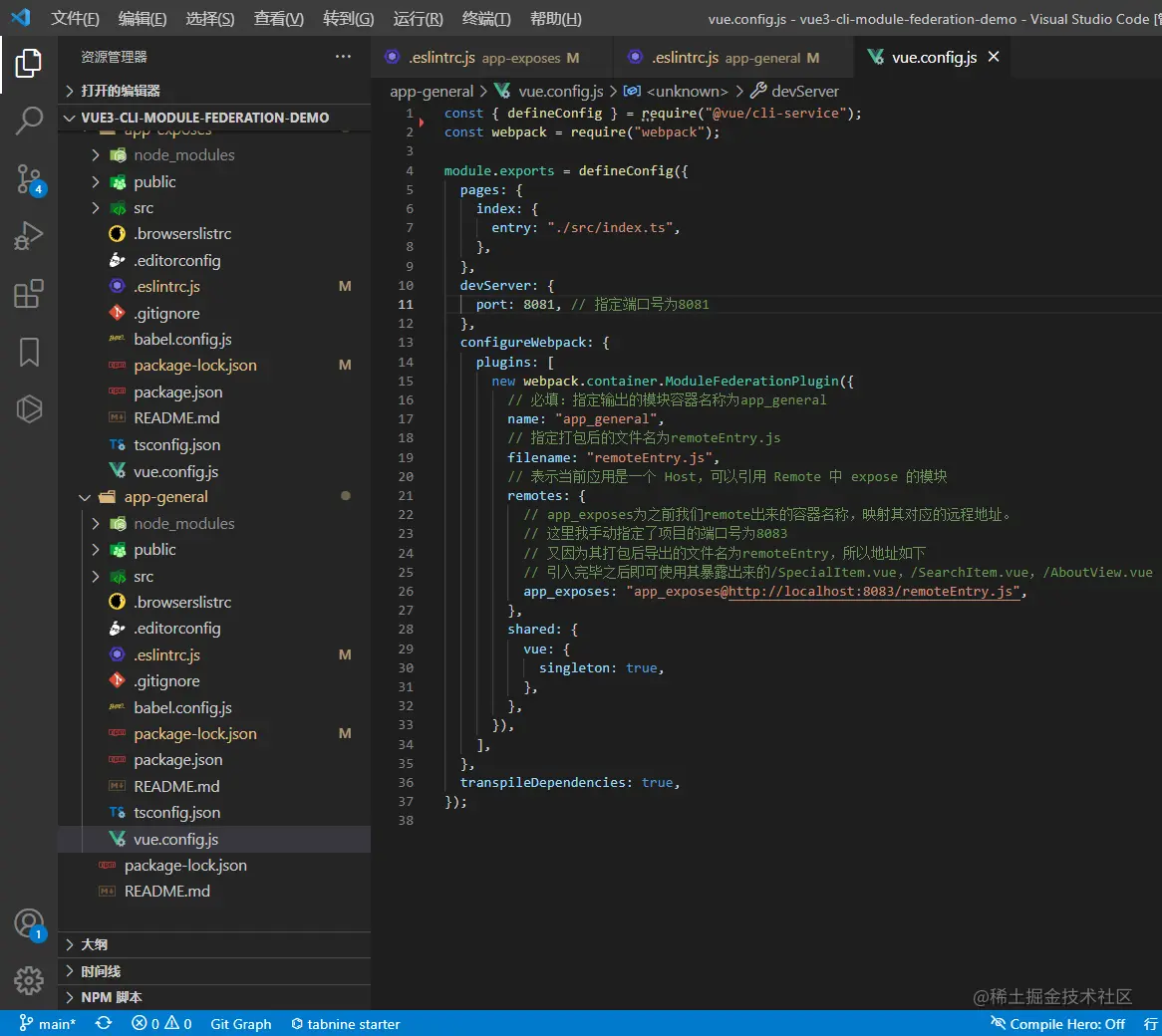Open first tsconfig.json in tree
The width and height of the screenshot is (1162, 1036).
pyautogui.click(x=214, y=444)
